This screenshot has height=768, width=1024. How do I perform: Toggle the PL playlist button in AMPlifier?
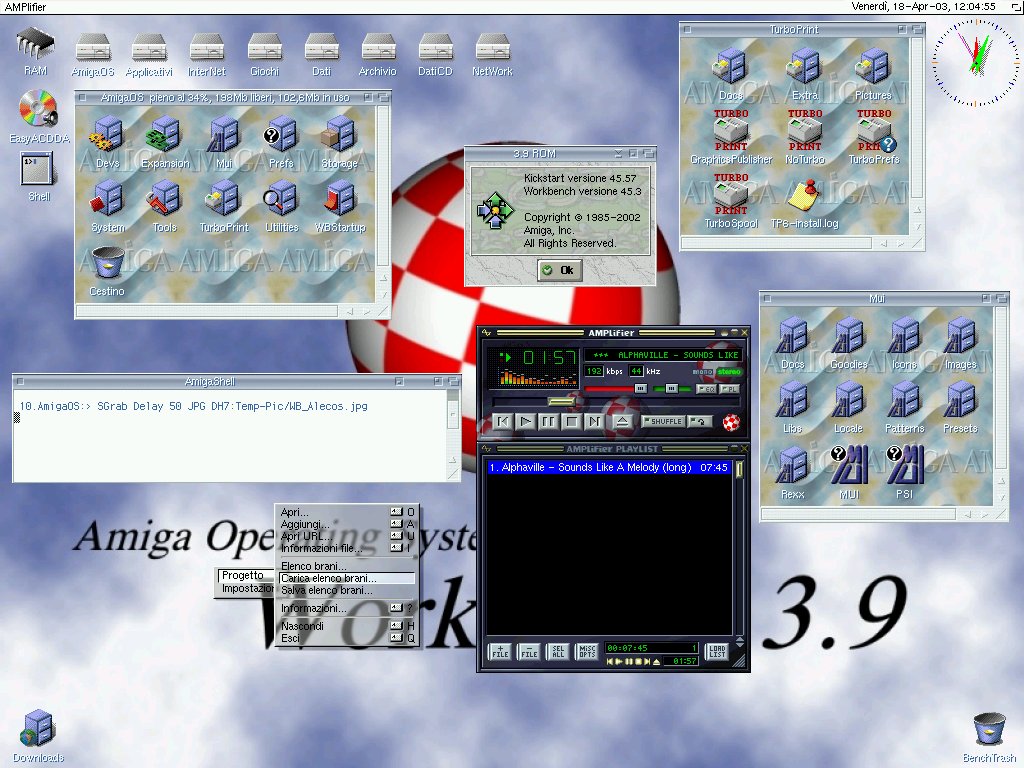click(x=731, y=388)
